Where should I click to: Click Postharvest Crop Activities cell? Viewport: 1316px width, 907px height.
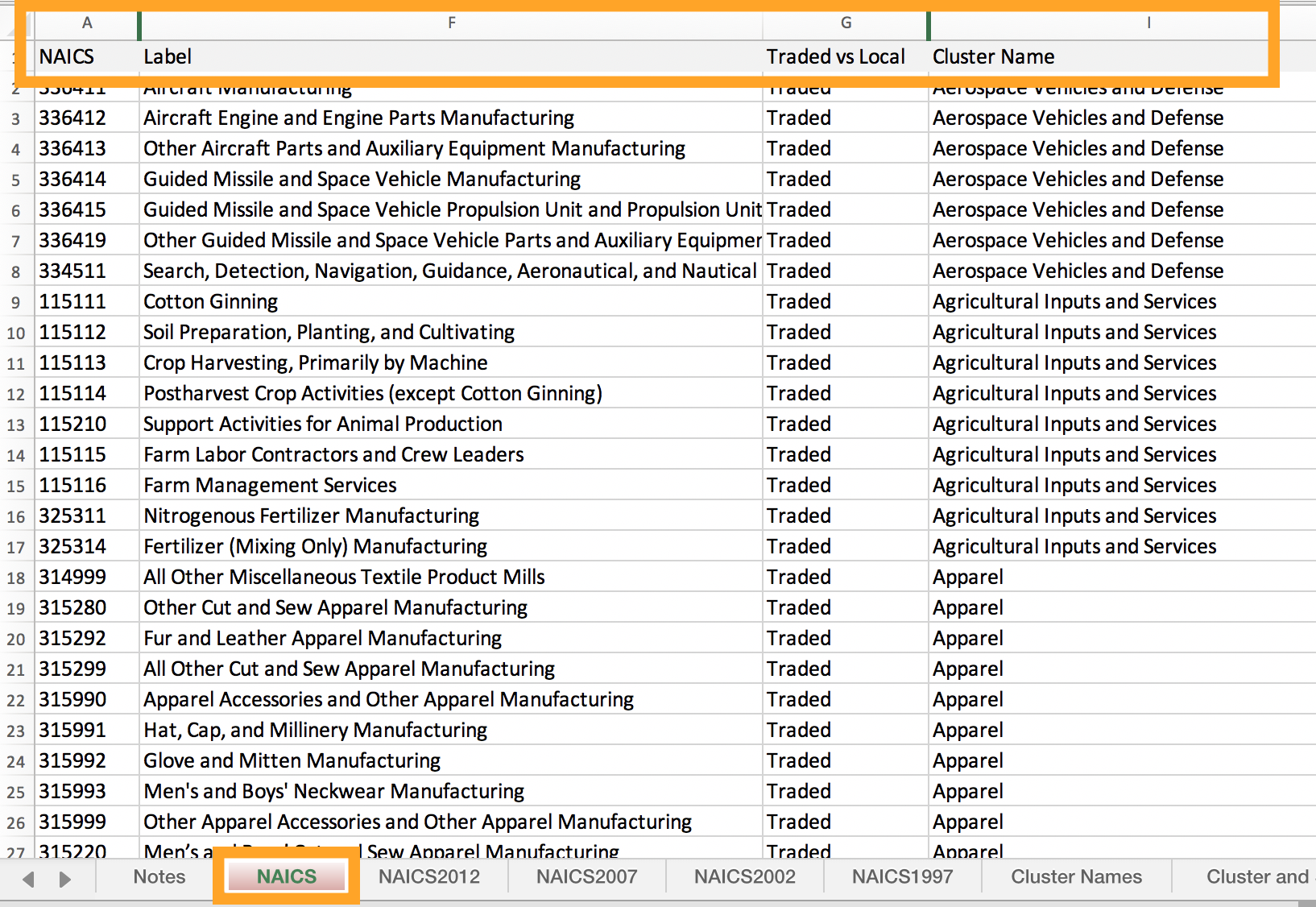point(452,393)
